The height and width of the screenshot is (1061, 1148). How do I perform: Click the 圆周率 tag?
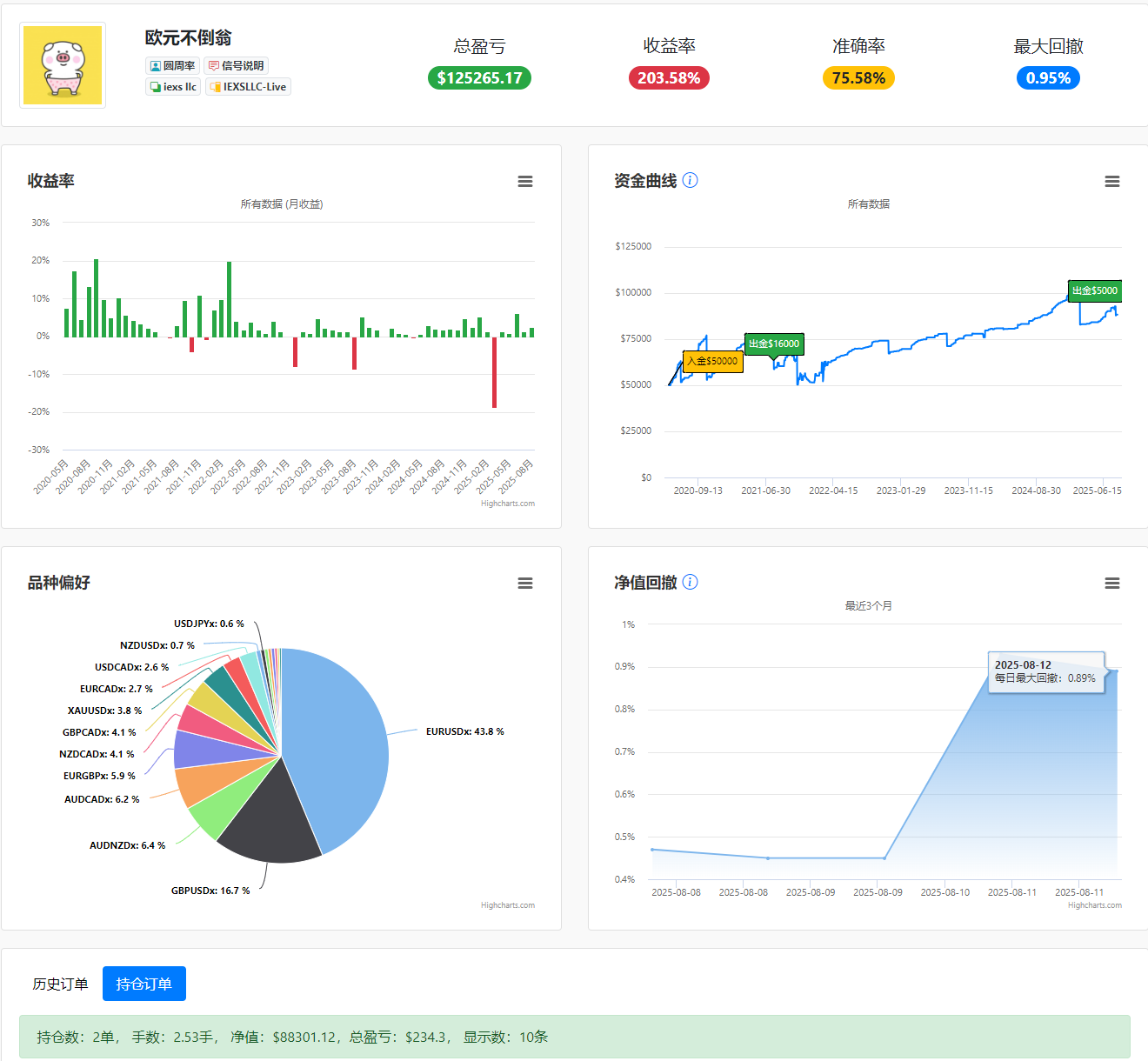point(172,65)
